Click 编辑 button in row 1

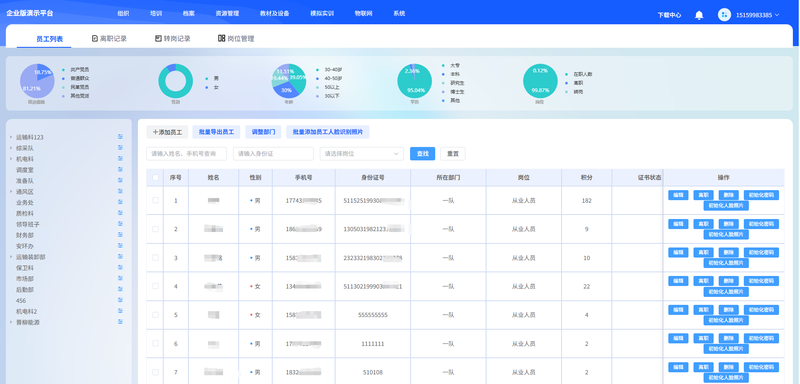678,195
